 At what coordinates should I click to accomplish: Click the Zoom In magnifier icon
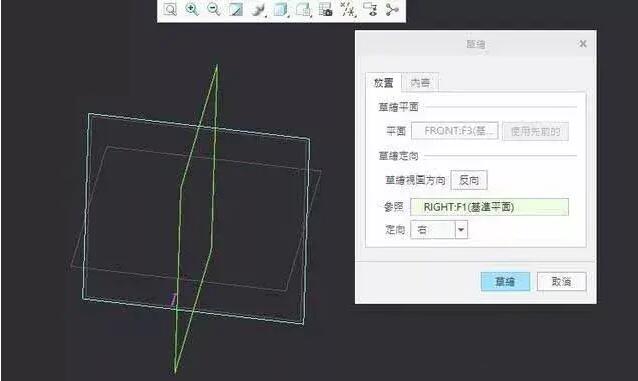pyautogui.click(x=192, y=9)
